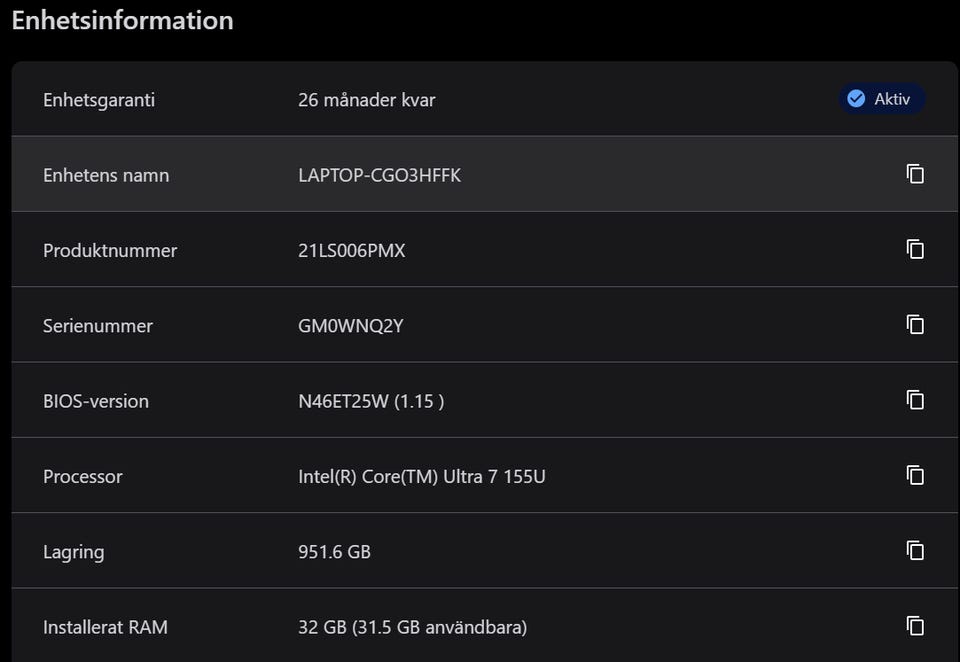Click the 951.6 GB storage value

point(334,551)
